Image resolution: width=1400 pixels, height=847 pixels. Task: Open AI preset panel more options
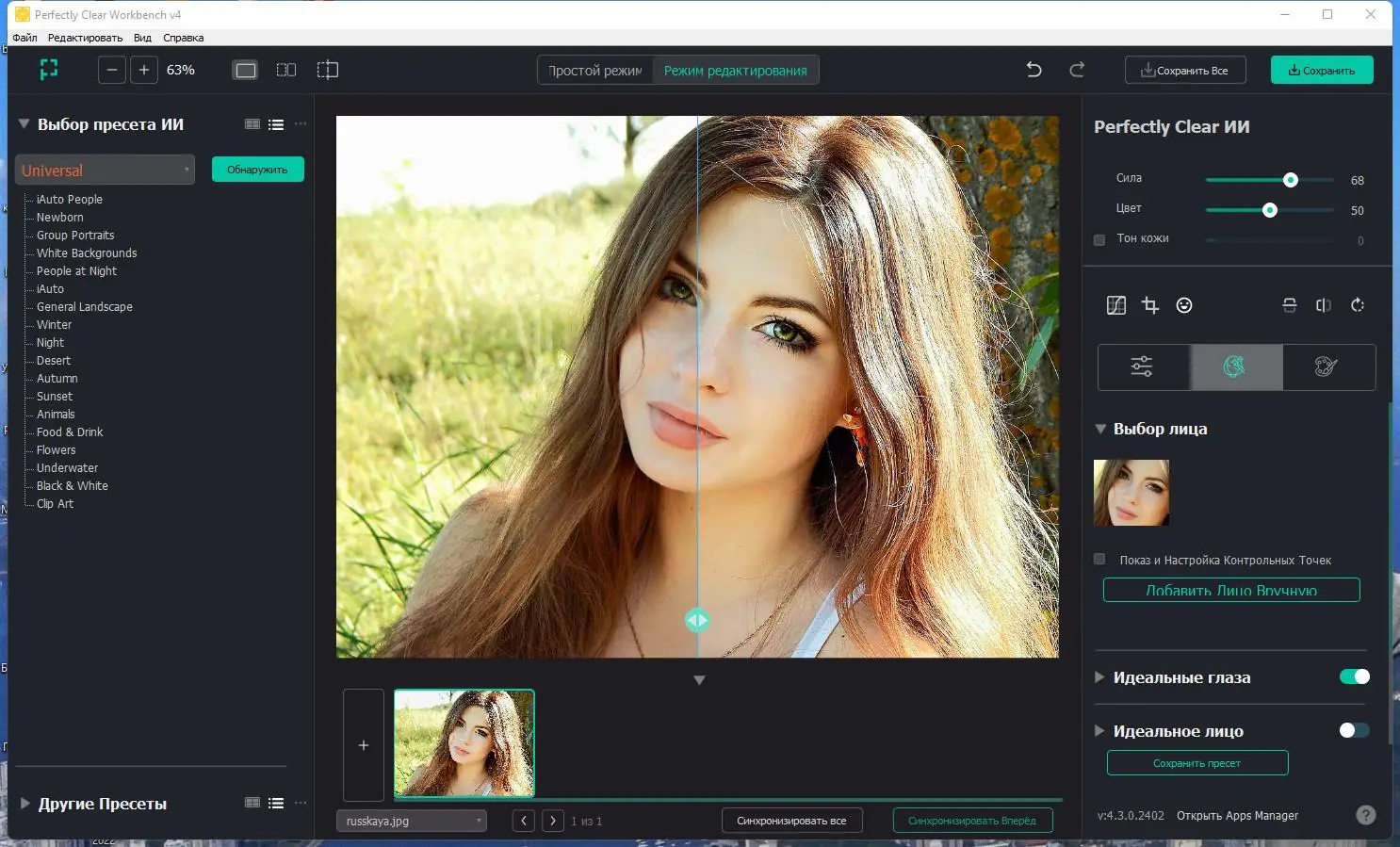[x=301, y=124]
